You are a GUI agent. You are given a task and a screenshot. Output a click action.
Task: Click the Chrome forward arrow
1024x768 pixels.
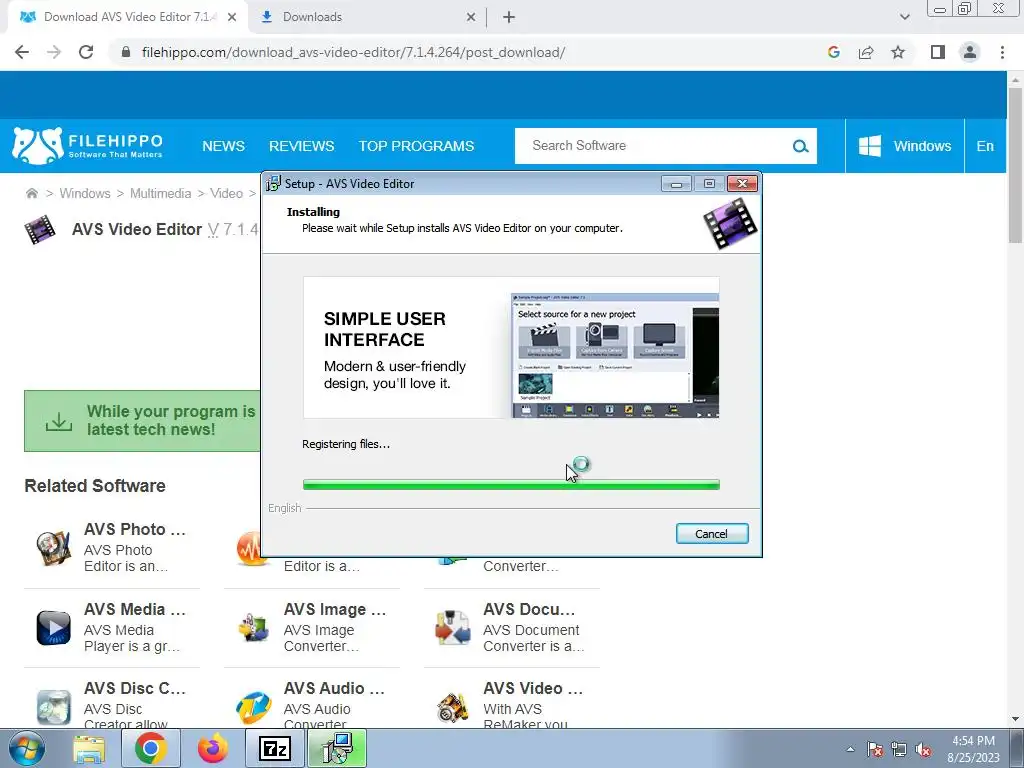pos(54,52)
